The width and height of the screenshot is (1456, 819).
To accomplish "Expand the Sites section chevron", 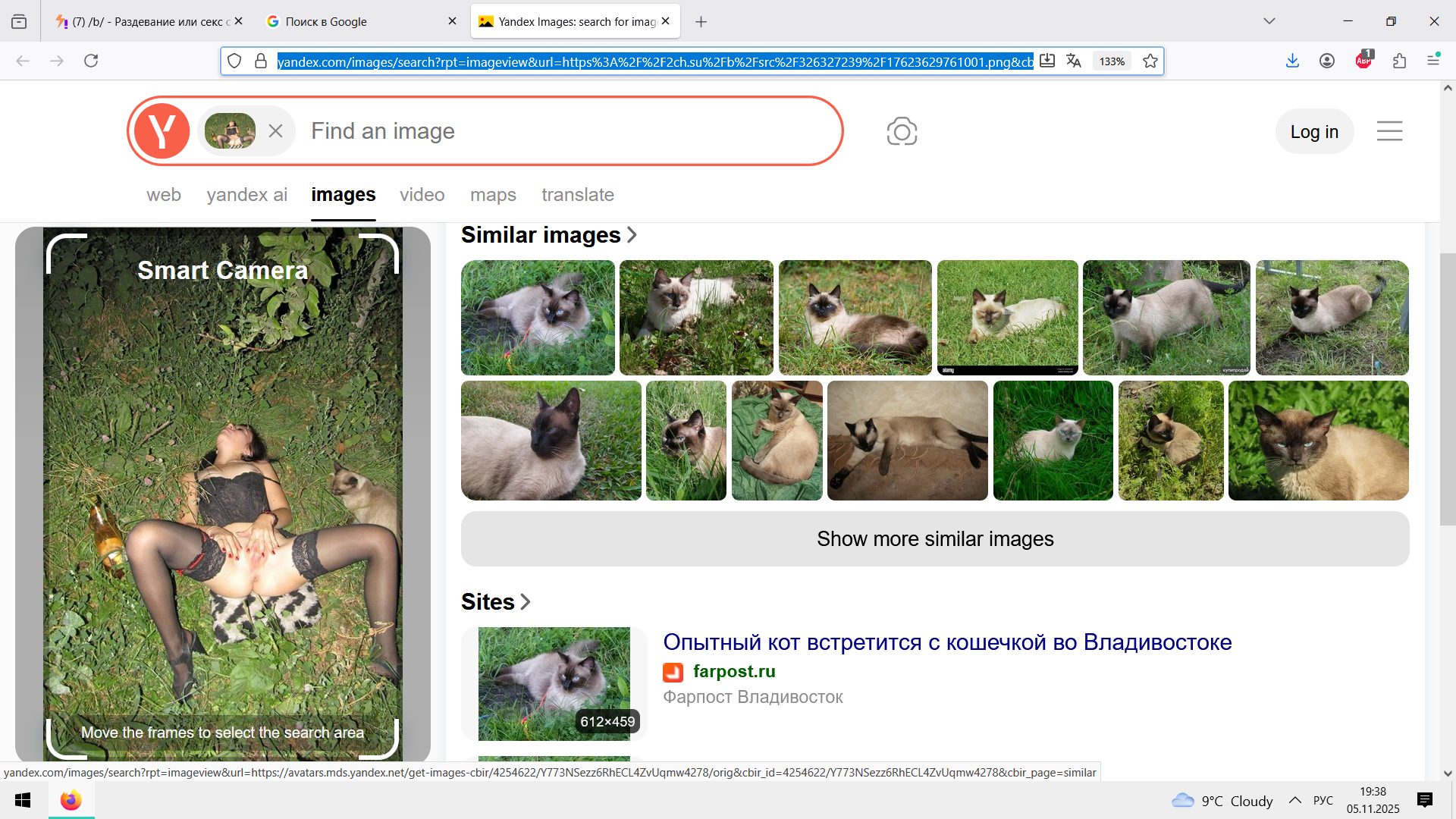I will point(526,602).
